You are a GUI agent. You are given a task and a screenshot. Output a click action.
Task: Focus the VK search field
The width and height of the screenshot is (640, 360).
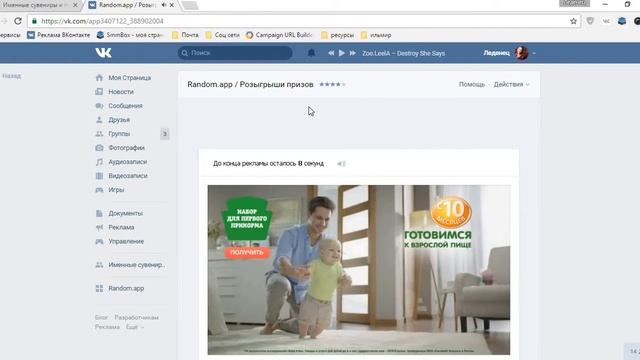coord(235,53)
